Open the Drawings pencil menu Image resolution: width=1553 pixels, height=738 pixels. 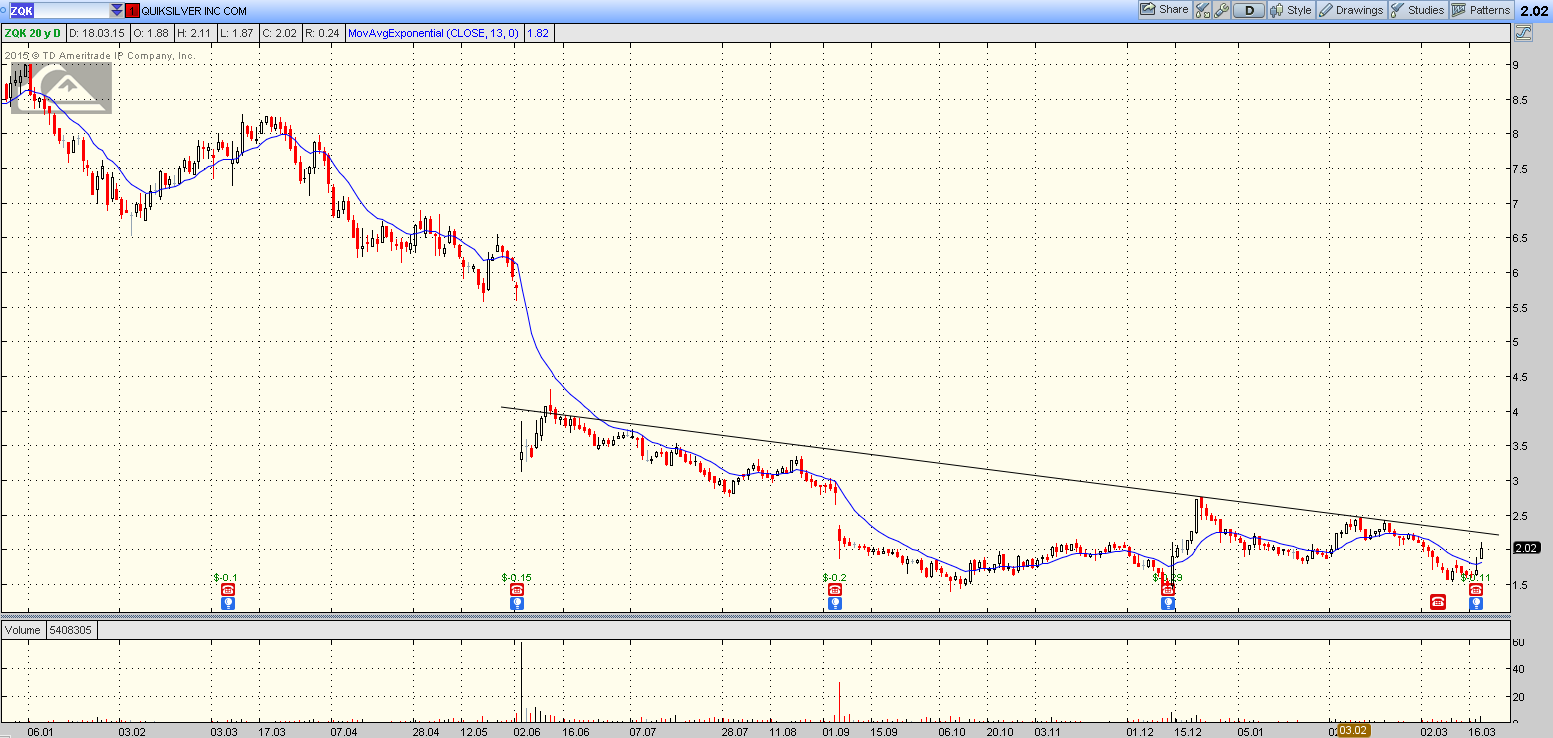pos(1351,10)
